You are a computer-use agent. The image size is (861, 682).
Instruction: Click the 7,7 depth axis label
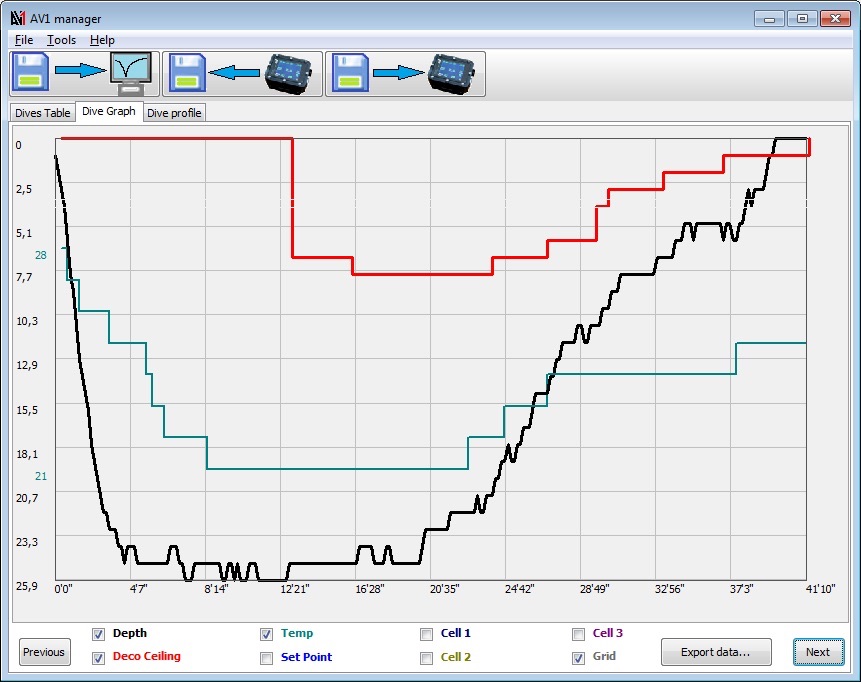(24, 277)
